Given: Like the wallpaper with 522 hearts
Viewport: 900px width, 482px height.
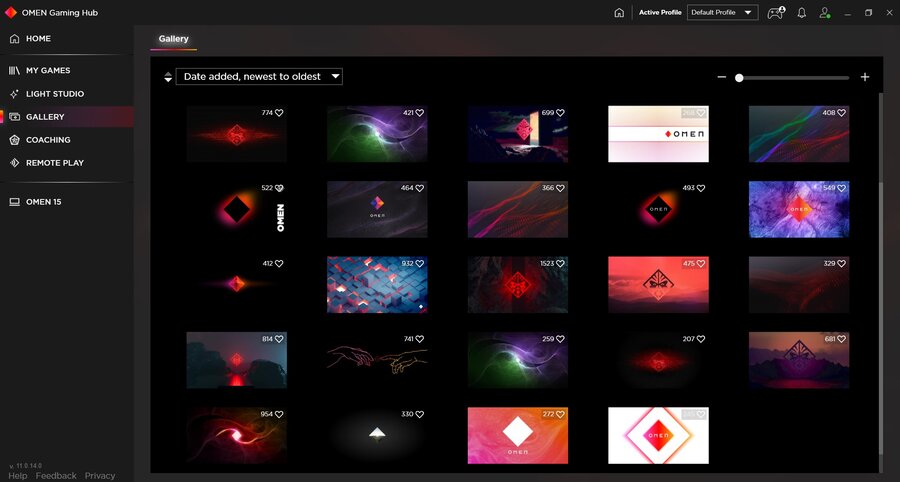Looking at the screenshot, I should (x=279, y=188).
